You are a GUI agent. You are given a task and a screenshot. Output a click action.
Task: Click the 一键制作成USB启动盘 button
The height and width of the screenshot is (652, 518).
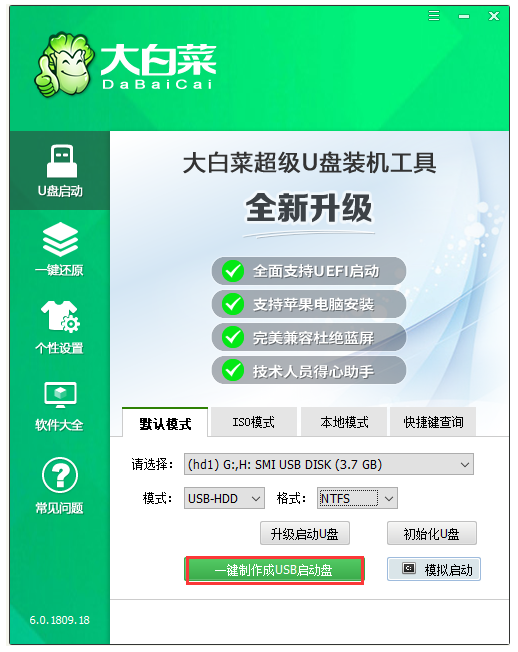click(274, 570)
